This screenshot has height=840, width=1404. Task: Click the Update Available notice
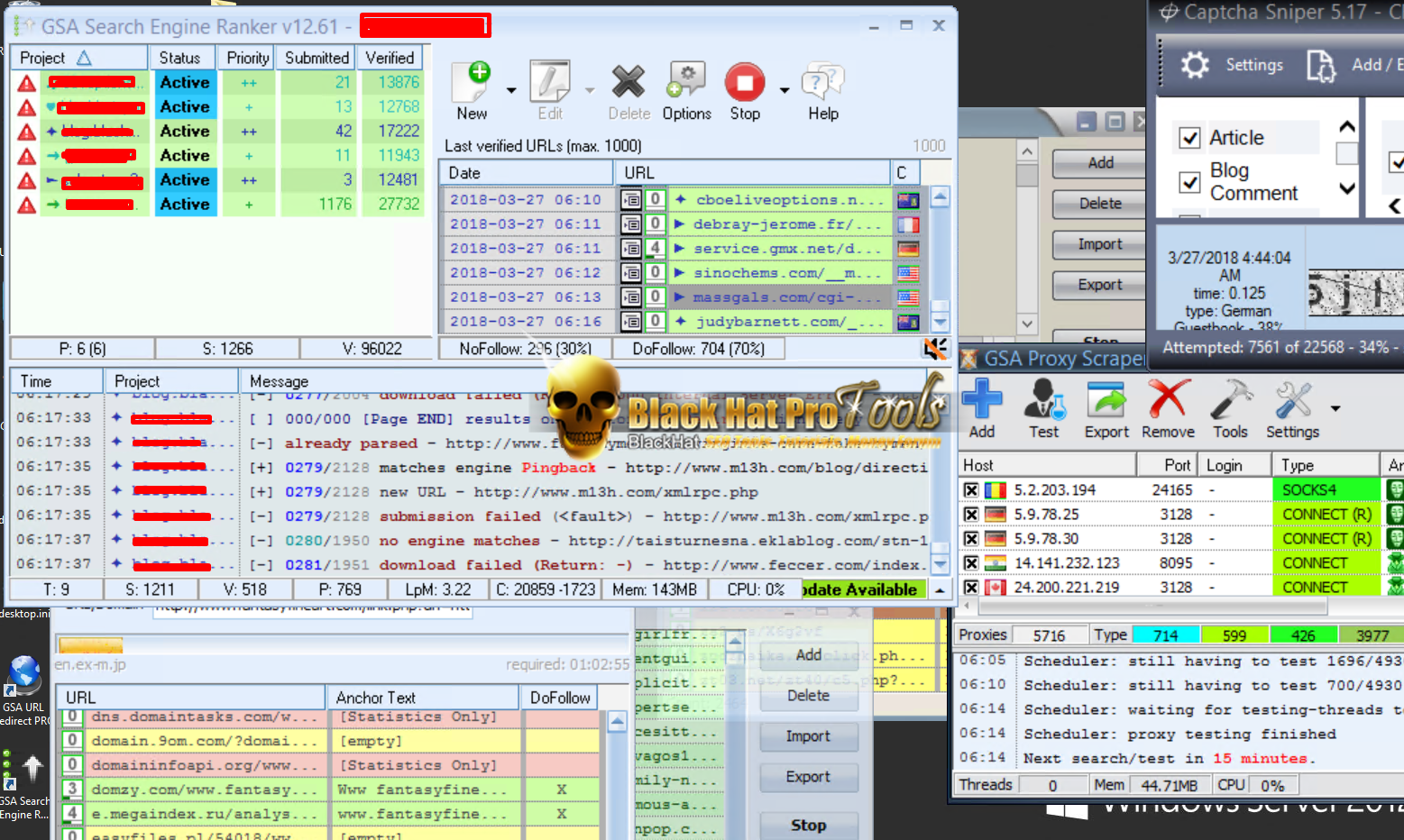[x=862, y=589]
